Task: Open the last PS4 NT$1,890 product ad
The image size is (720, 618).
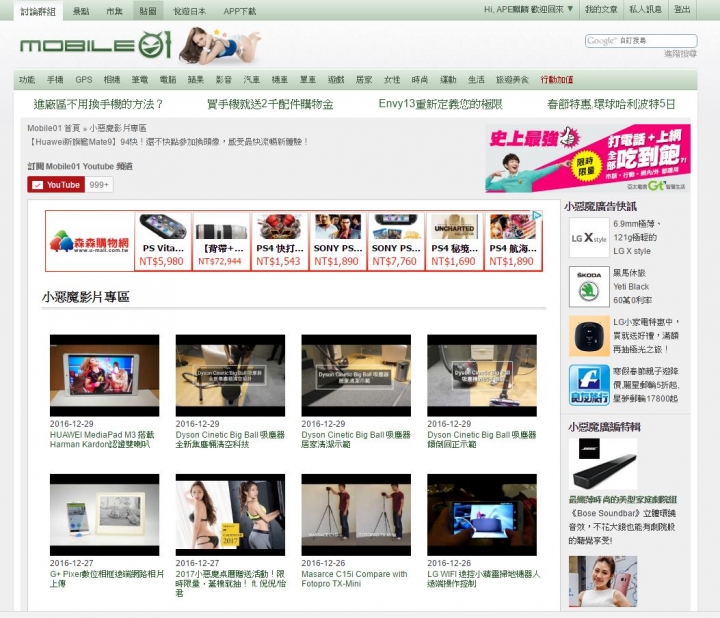Action: pyautogui.click(x=512, y=241)
